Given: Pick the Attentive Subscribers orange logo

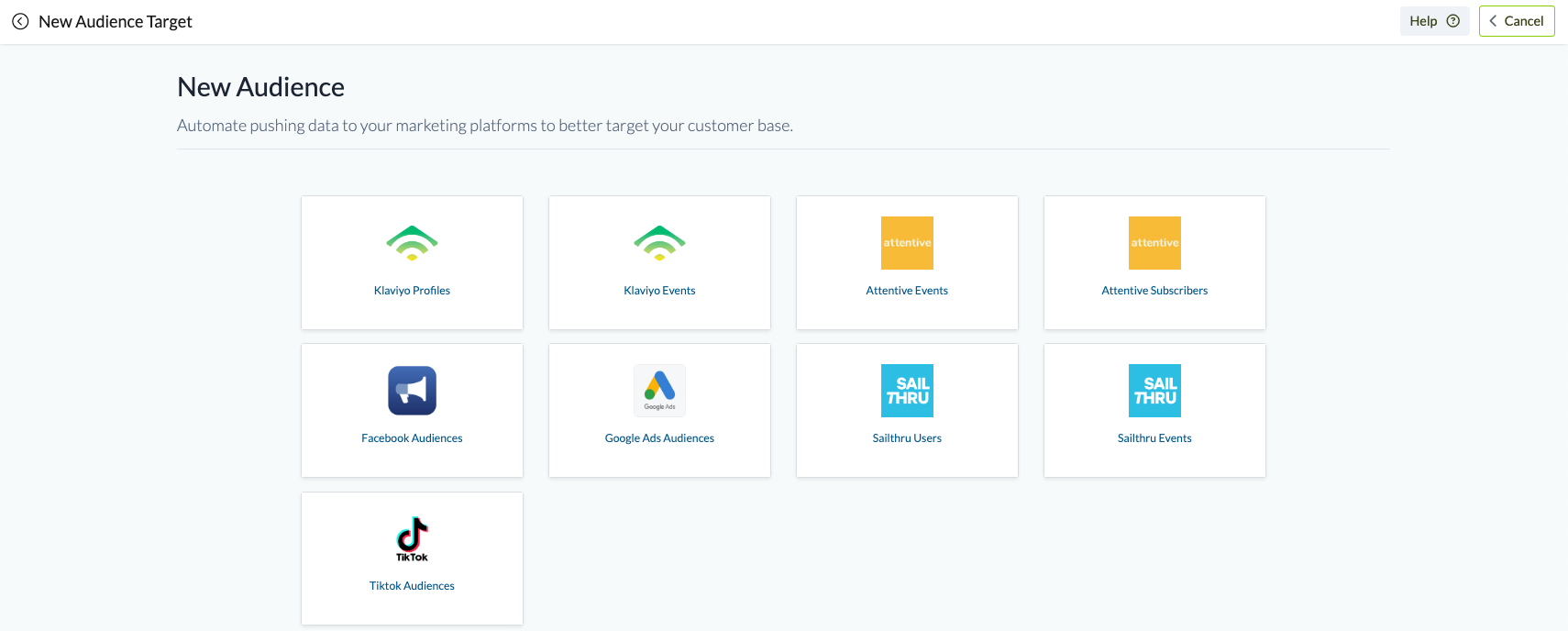Looking at the screenshot, I should coord(1154,243).
